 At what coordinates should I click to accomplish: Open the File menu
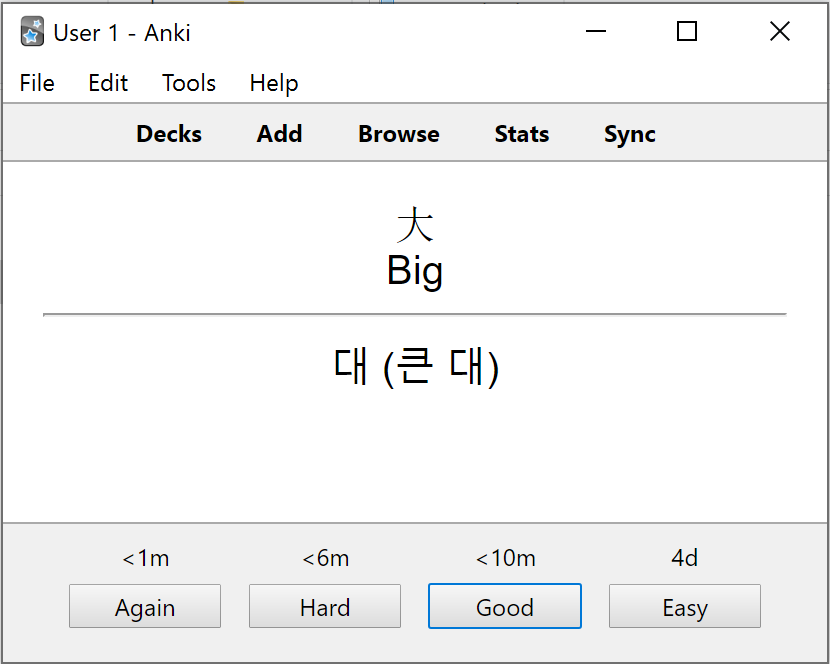click(x=37, y=83)
